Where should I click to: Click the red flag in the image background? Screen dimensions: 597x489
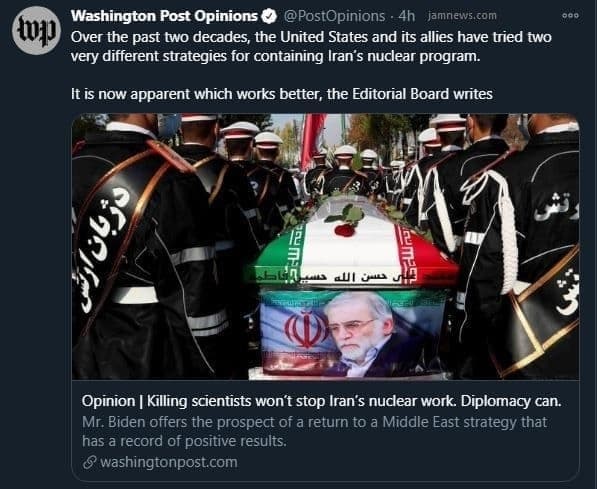[x=312, y=140]
